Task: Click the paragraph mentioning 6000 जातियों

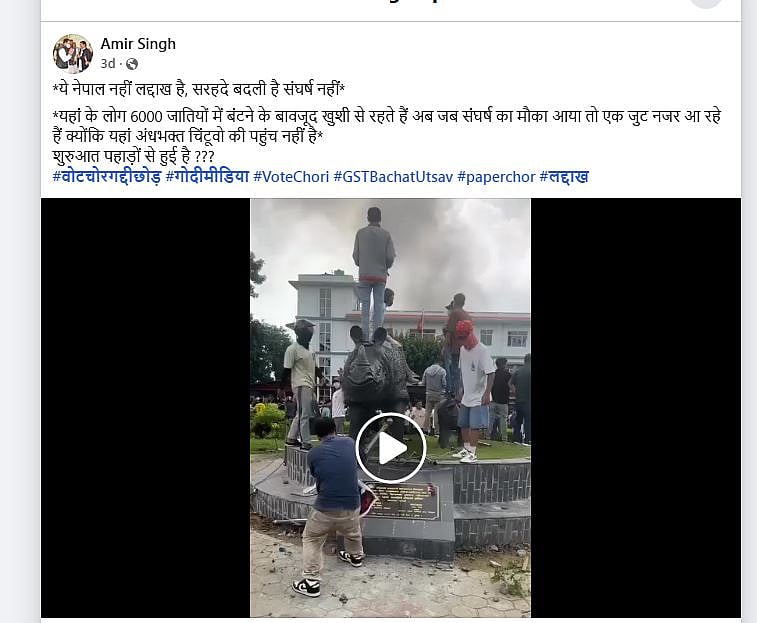Action: [x=386, y=126]
